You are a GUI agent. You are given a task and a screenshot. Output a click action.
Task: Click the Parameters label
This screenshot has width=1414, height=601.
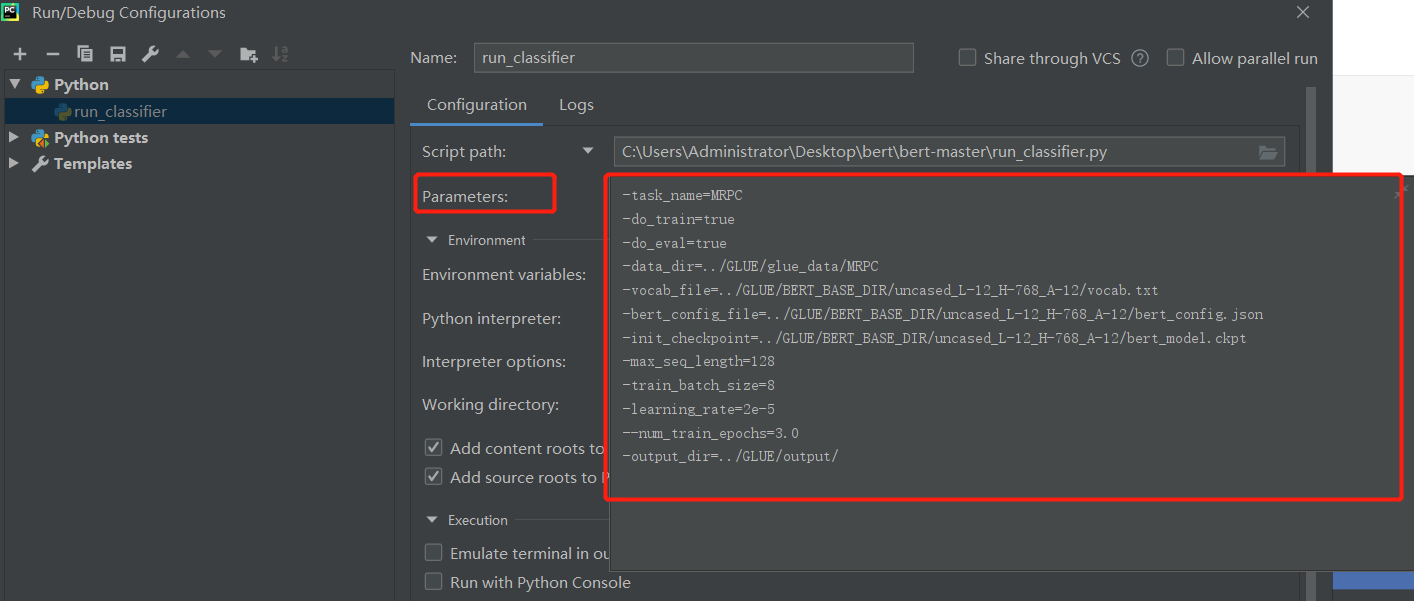[465, 196]
